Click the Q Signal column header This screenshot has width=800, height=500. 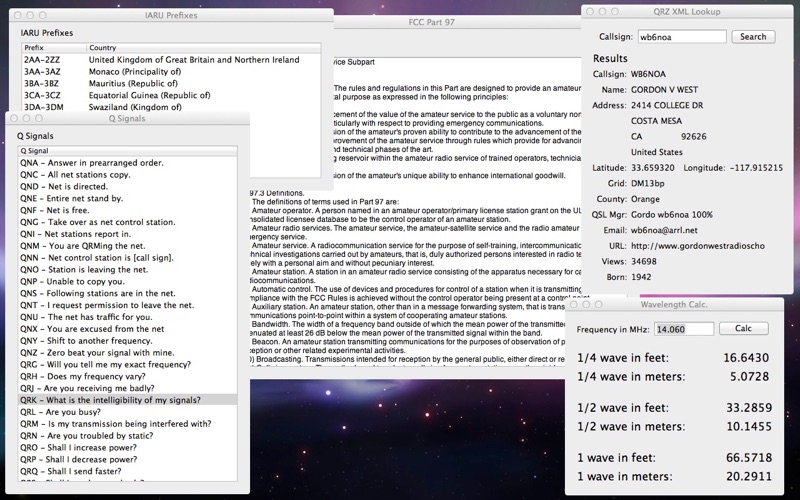tap(128, 151)
